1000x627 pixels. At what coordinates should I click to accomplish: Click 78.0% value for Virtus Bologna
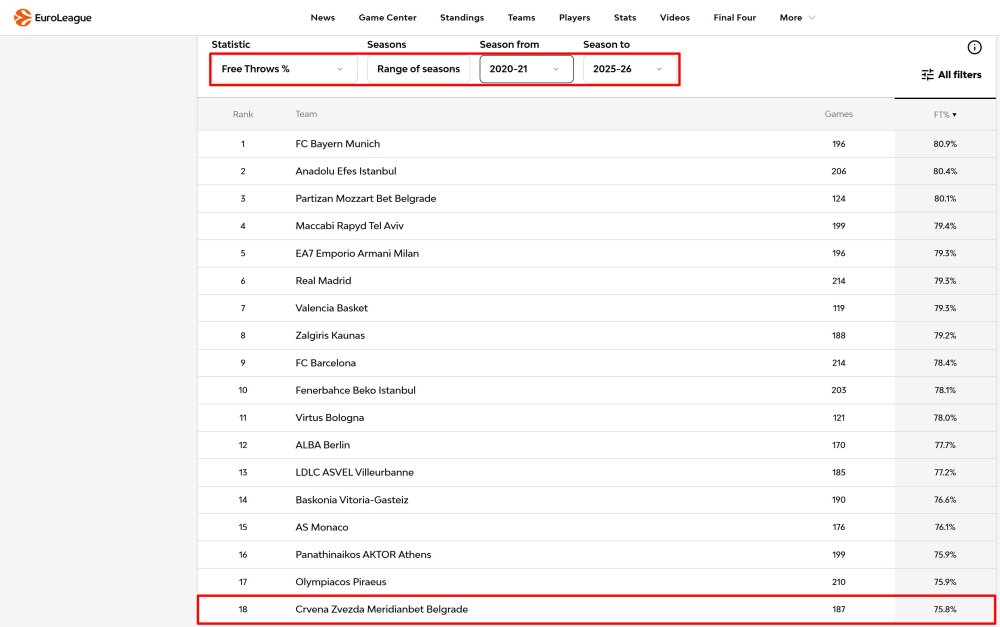click(945, 418)
